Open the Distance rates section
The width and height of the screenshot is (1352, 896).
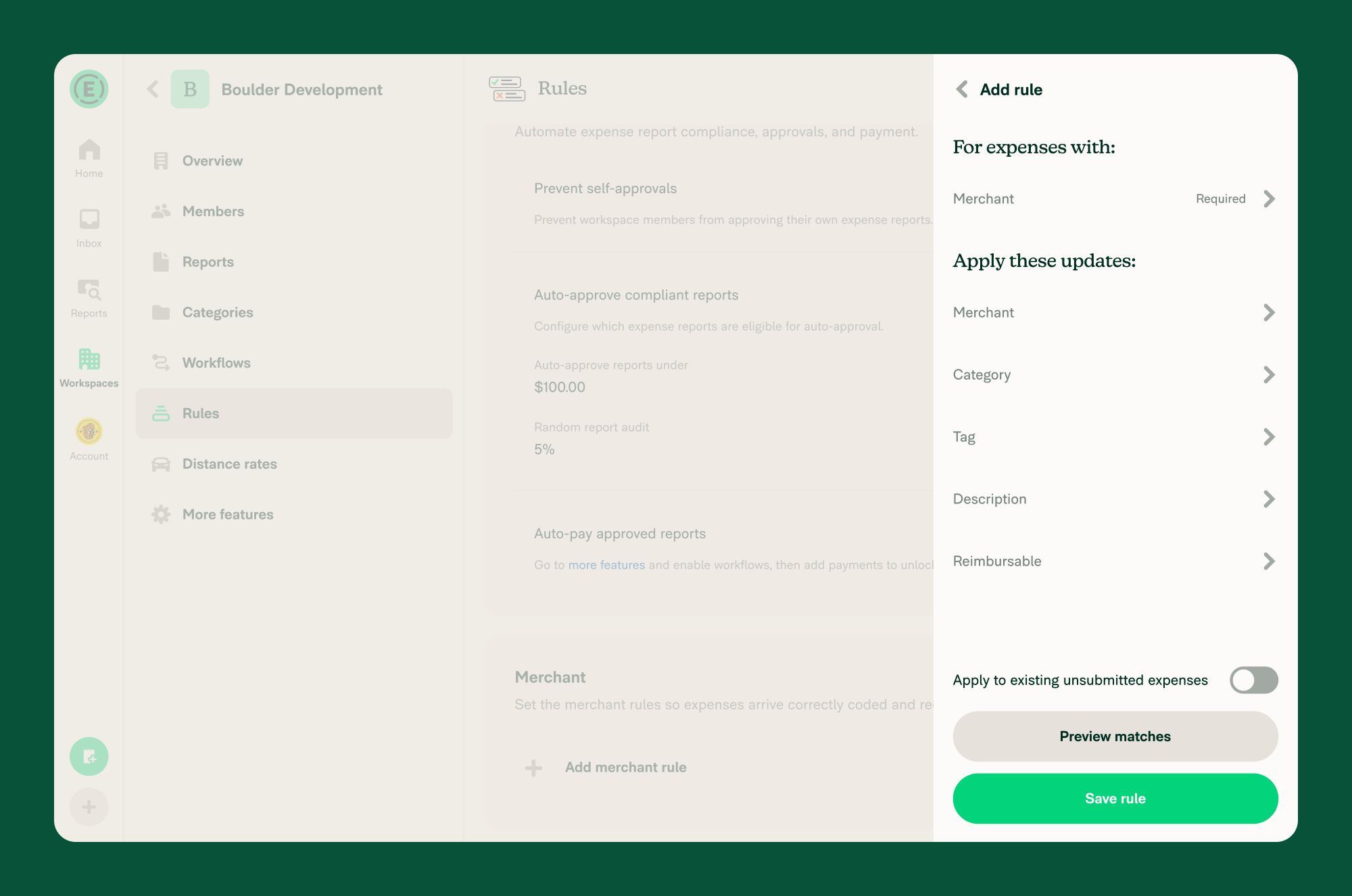tap(229, 464)
